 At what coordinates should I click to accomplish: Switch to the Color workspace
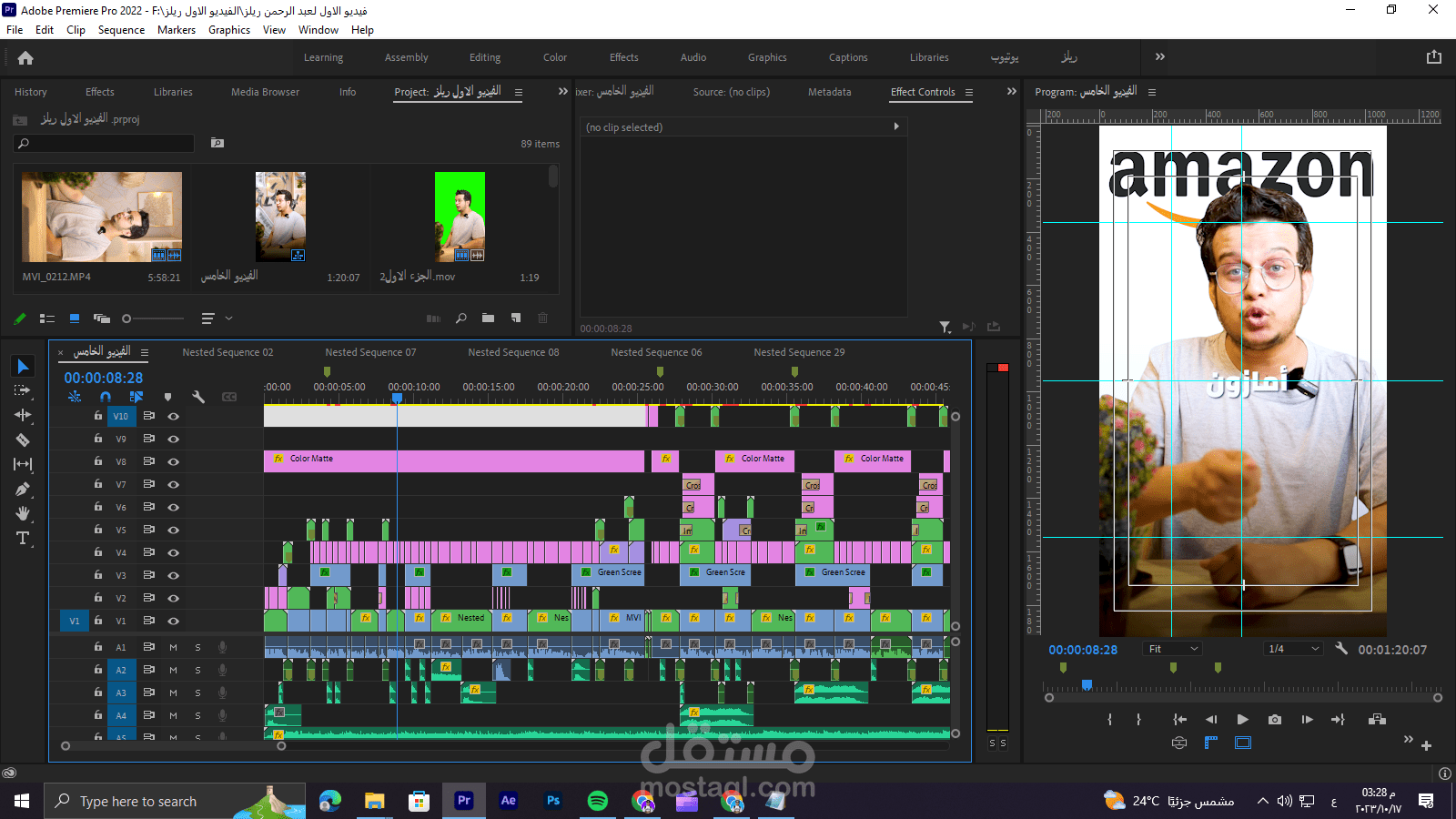[x=555, y=57]
